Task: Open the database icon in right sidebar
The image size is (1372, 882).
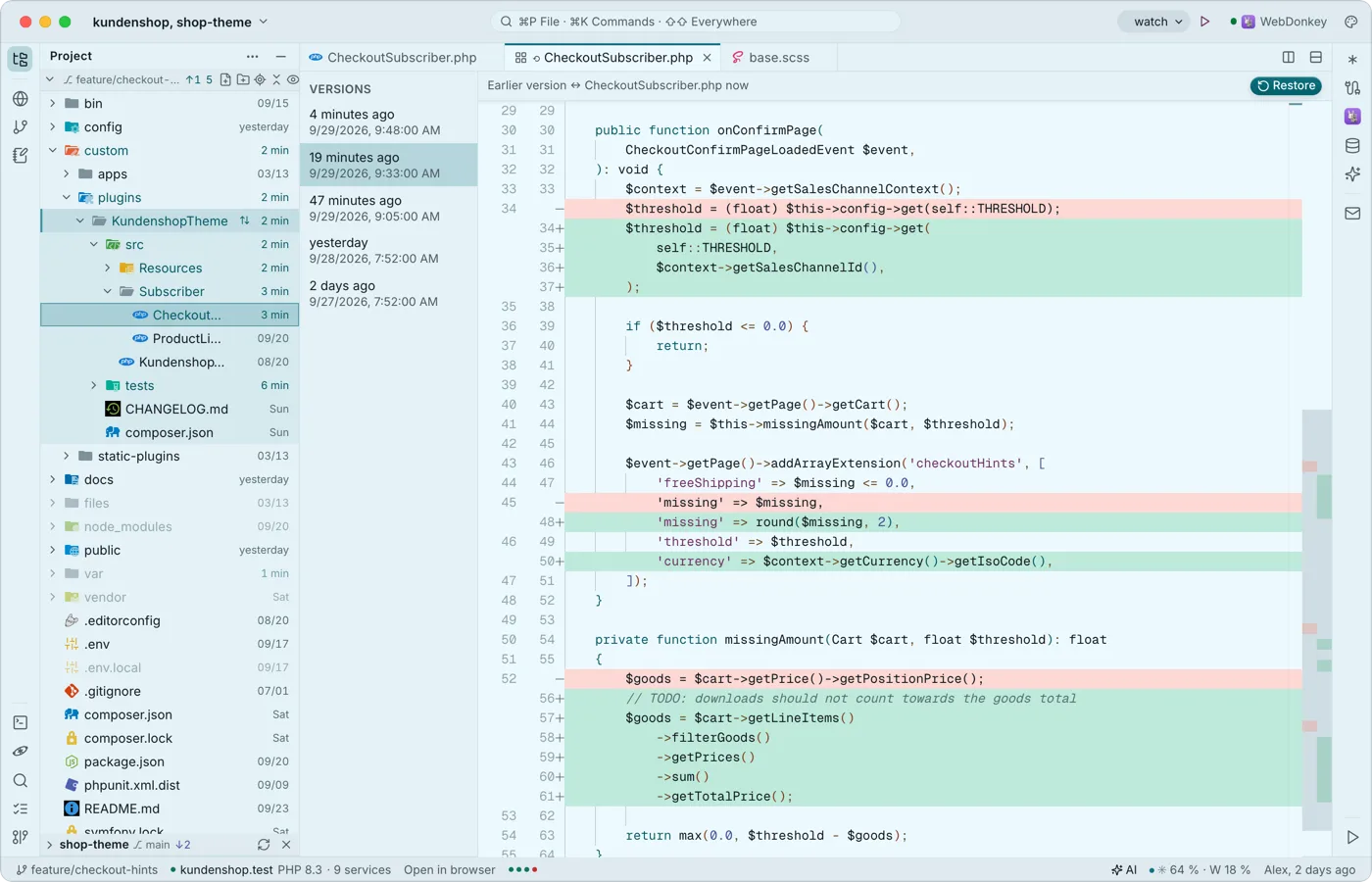Action: (x=1352, y=146)
